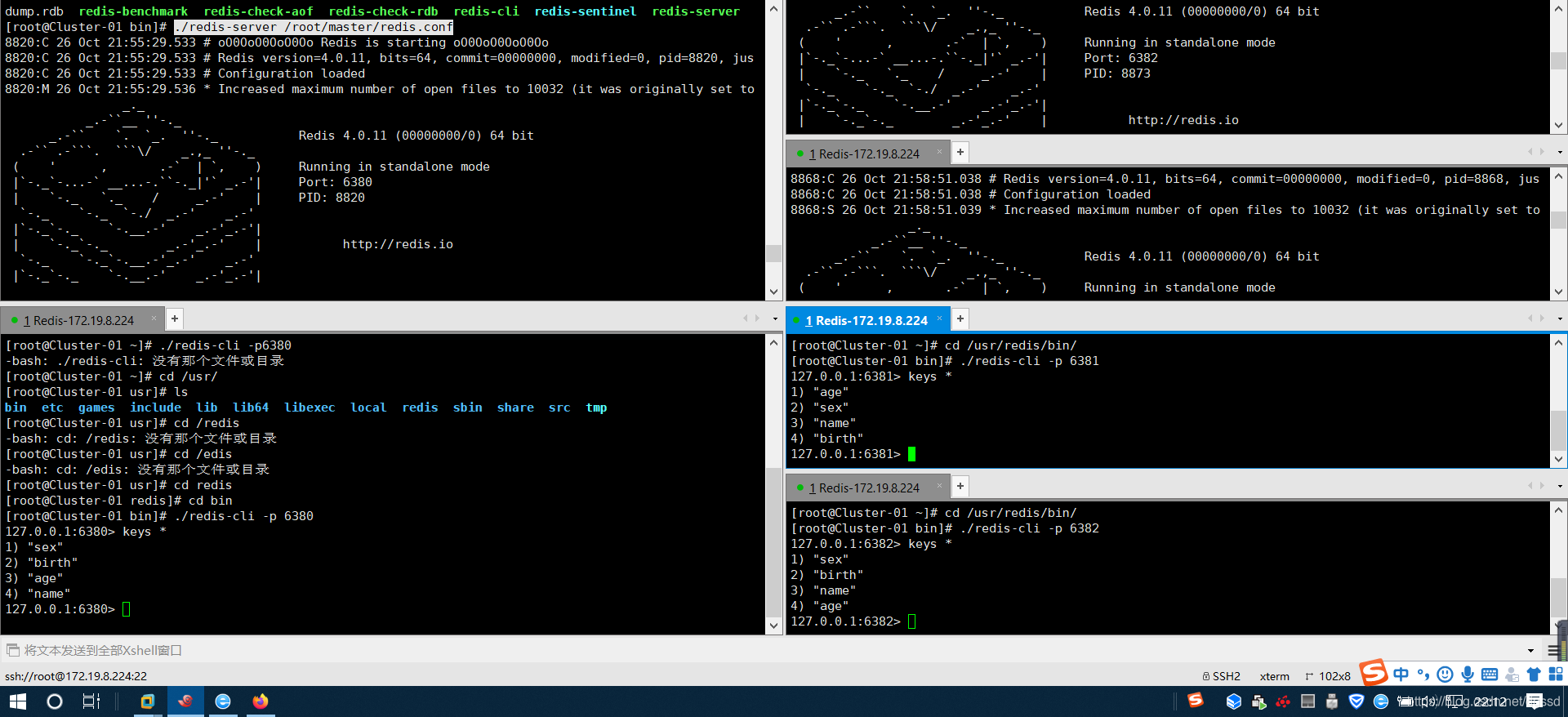Open tab list dropdown in top-right pane

pos(1560,152)
